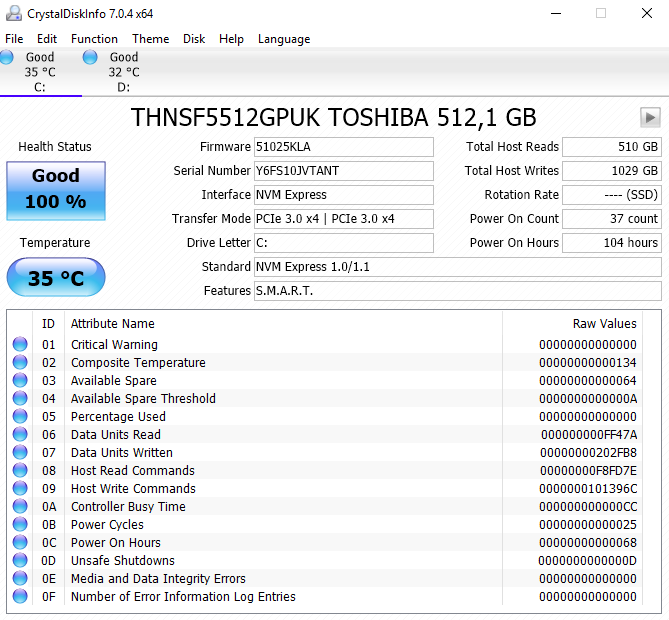Close the CrystalDiskInfo window
Image resolution: width=669 pixels, height=620 pixels.
[647, 14]
